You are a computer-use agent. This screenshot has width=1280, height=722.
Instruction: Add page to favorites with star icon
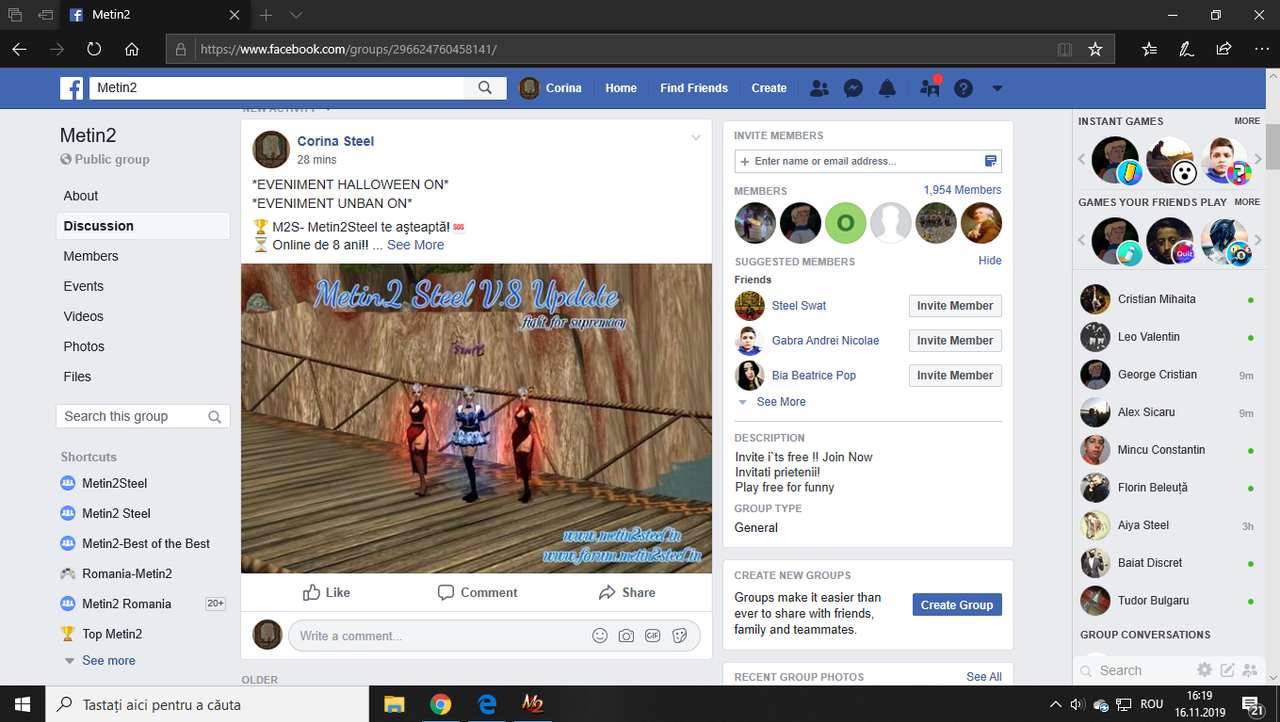pos(1095,48)
